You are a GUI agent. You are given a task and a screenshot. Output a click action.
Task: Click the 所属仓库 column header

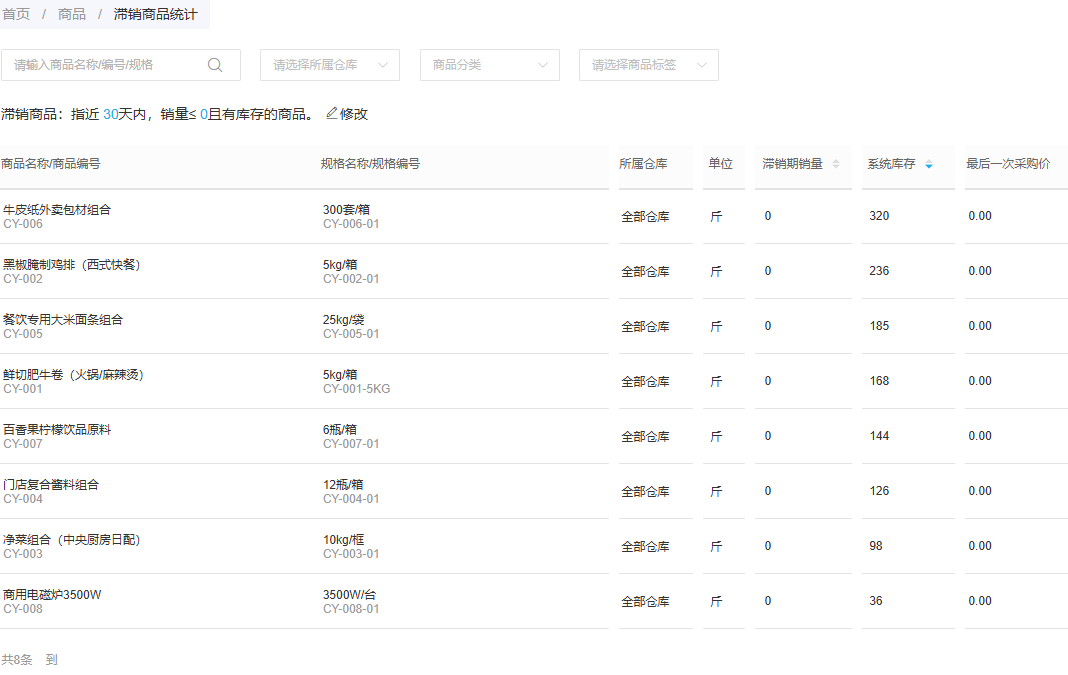[643, 163]
